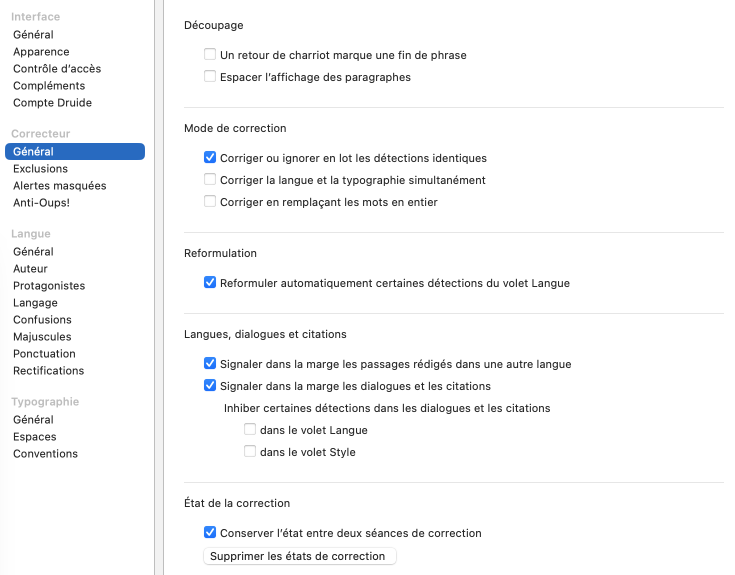735x575 pixels.
Task: Disable 'Reformuler automatiquement certaines détections' checkbox
Action: [x=210, y=283]
